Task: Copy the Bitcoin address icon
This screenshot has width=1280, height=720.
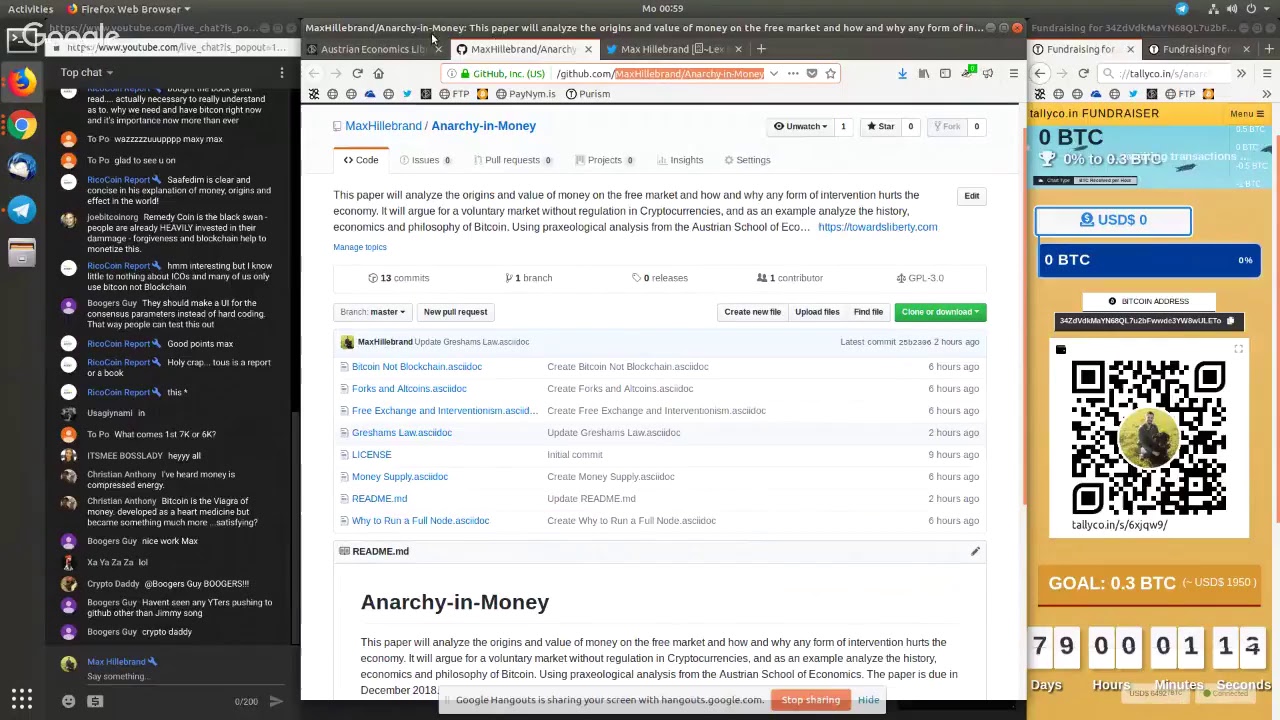Action: coord(1230,321)
